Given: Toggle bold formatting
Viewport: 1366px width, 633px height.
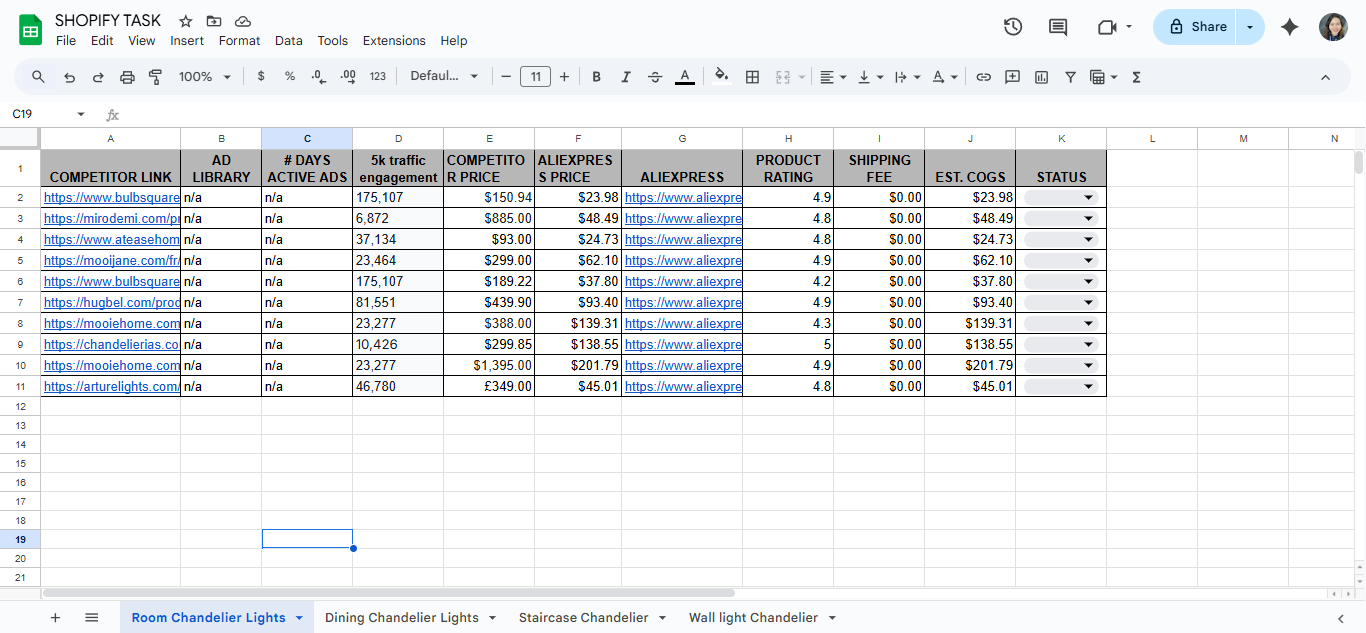Looking at the screenshot, I should [597, 77].
